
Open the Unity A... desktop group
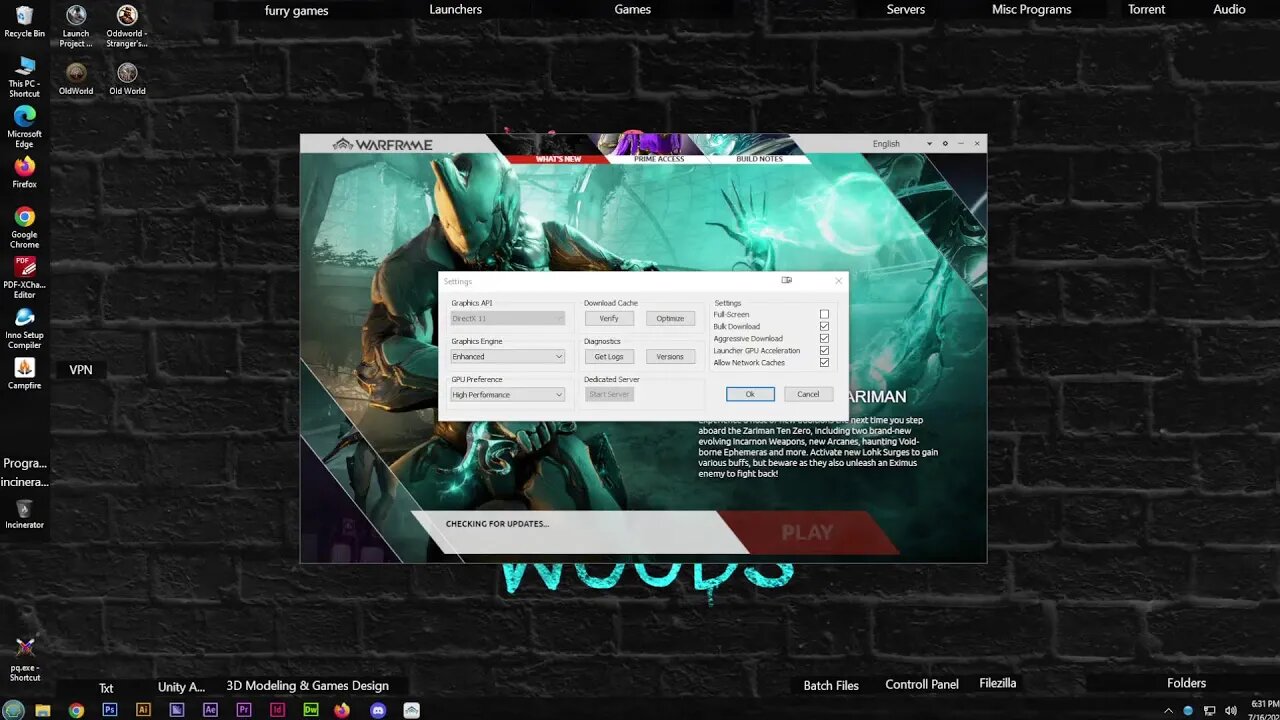(x=181, y=687)
